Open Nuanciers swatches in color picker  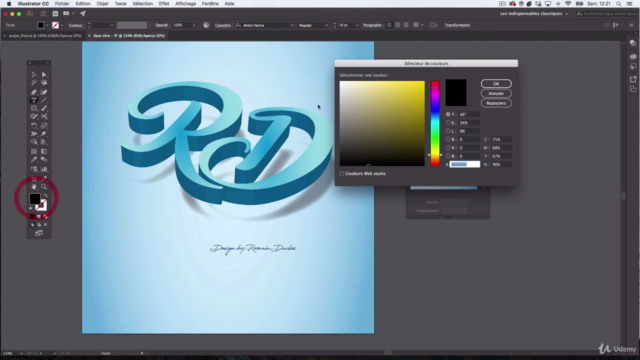496,103
